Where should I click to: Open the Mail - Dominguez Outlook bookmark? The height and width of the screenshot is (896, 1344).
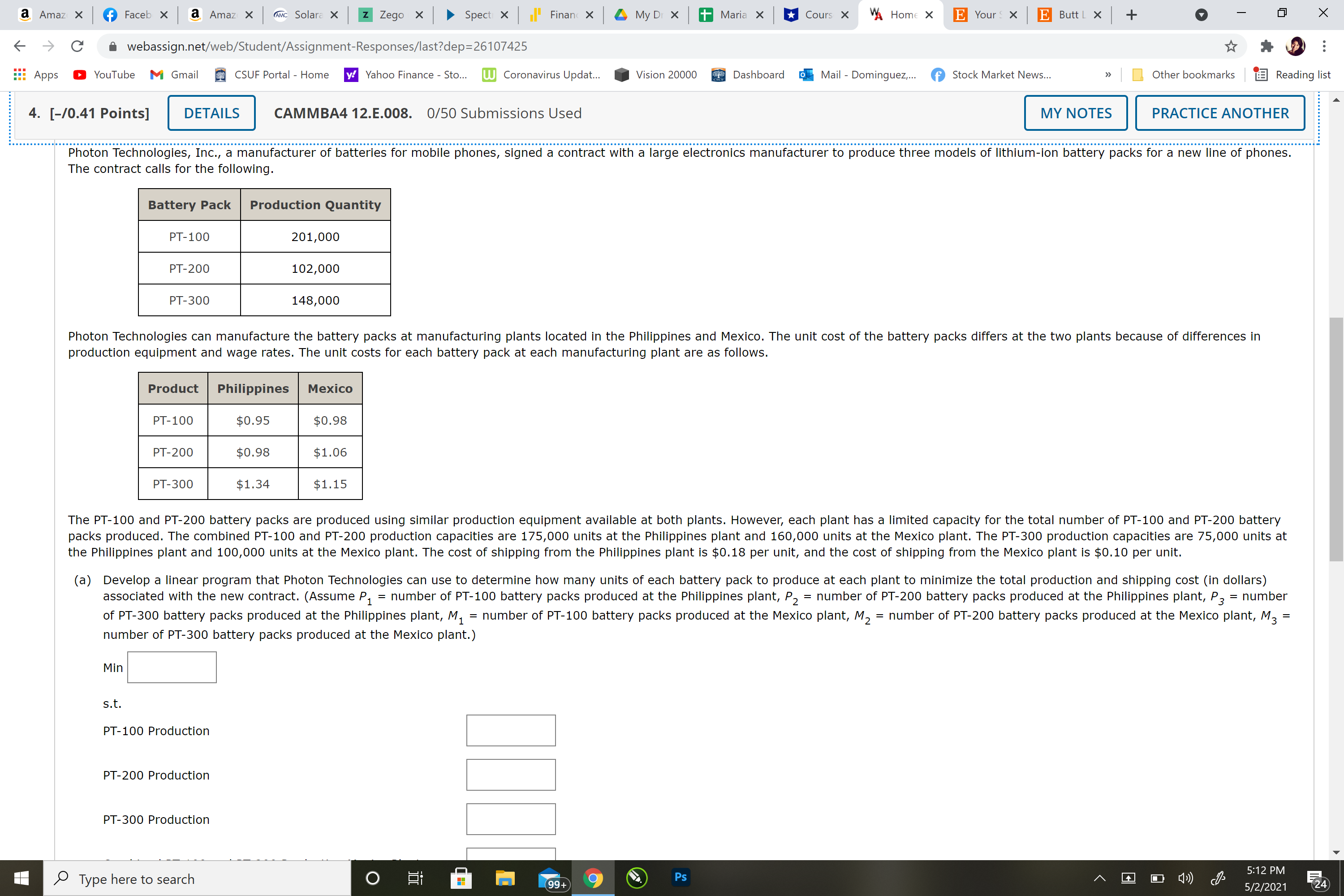pos(857,74)
